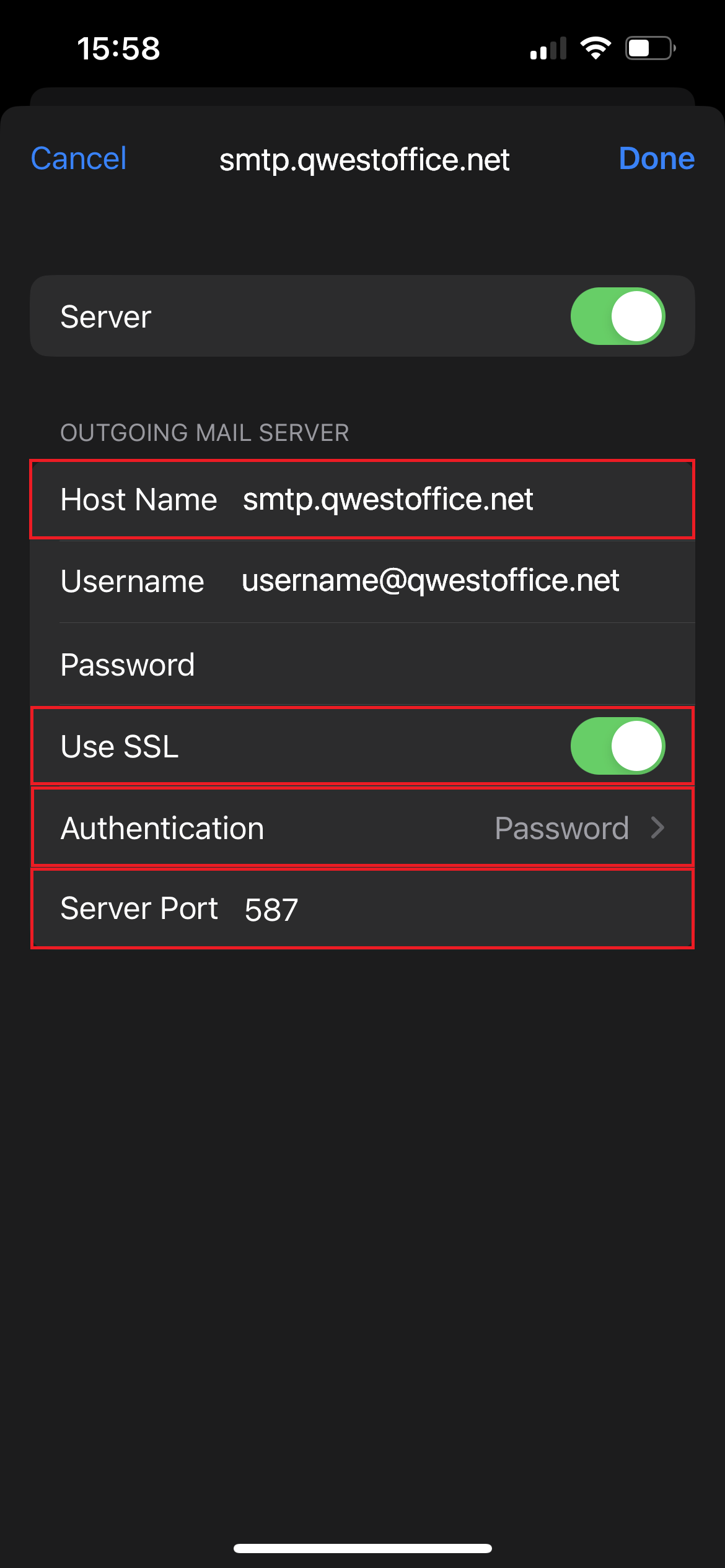Tap the Server Port label
Viewport: 725px width, 1568px height.
139,908
